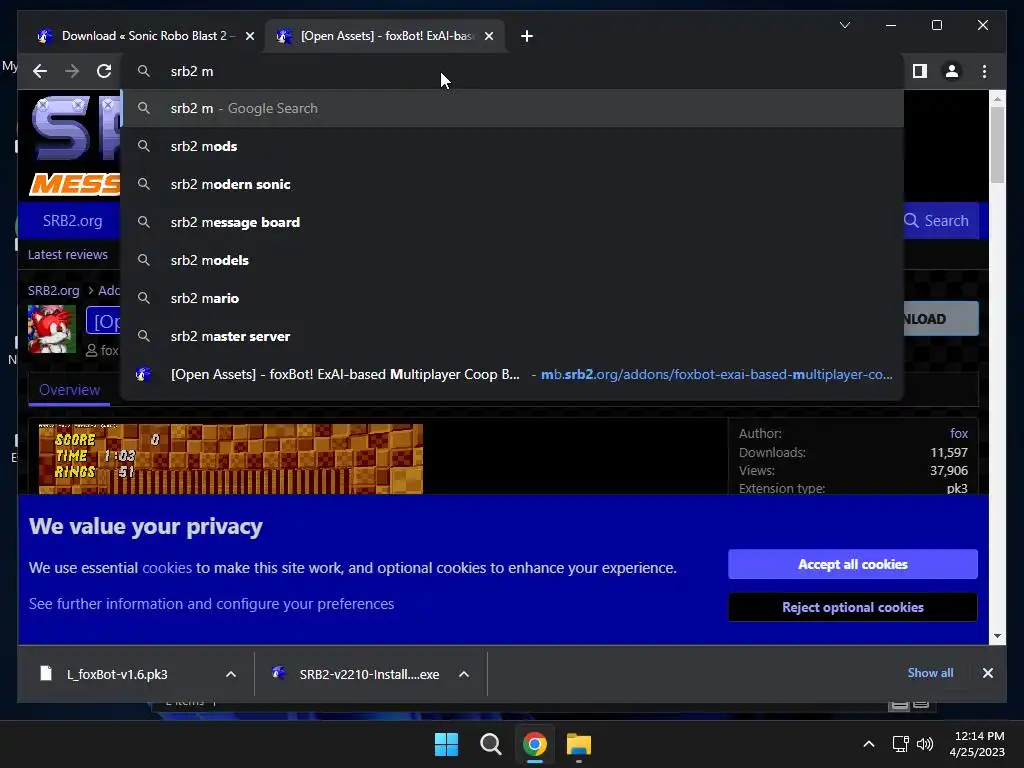Open downloaded SRB2-v2210-Install exe
Viewport: 1024px width, 768px height.
(369, 674)
